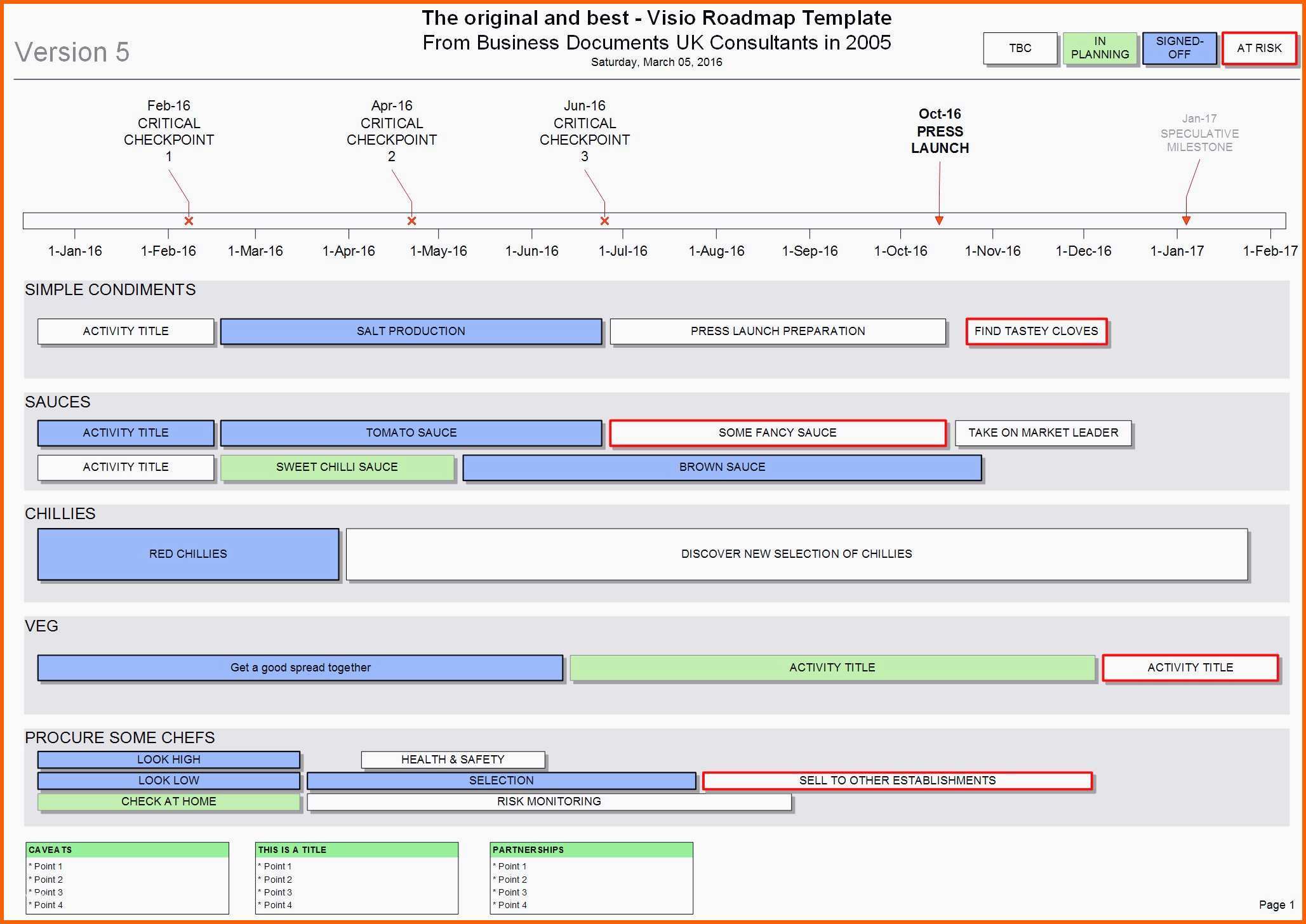Select the IN PLANNING legend box
This screenshot has width=1306, height=924.
pyautogui.click(x=1100, y=48)
